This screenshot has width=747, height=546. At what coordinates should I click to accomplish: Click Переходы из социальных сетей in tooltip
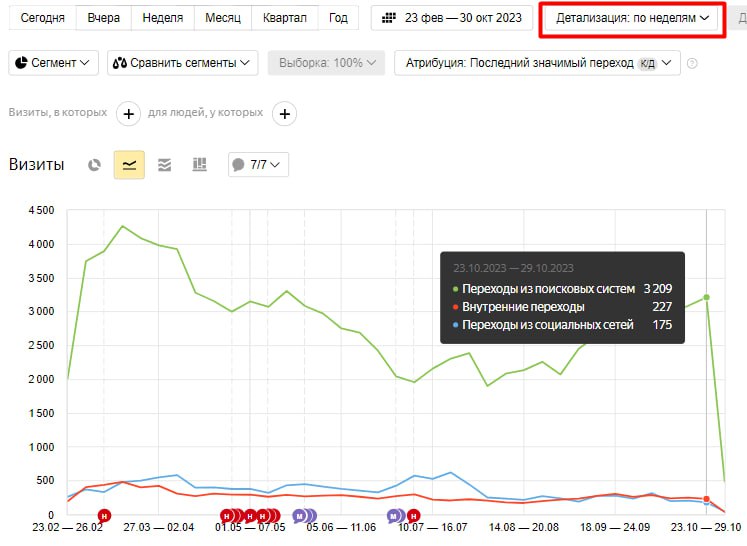547,325
